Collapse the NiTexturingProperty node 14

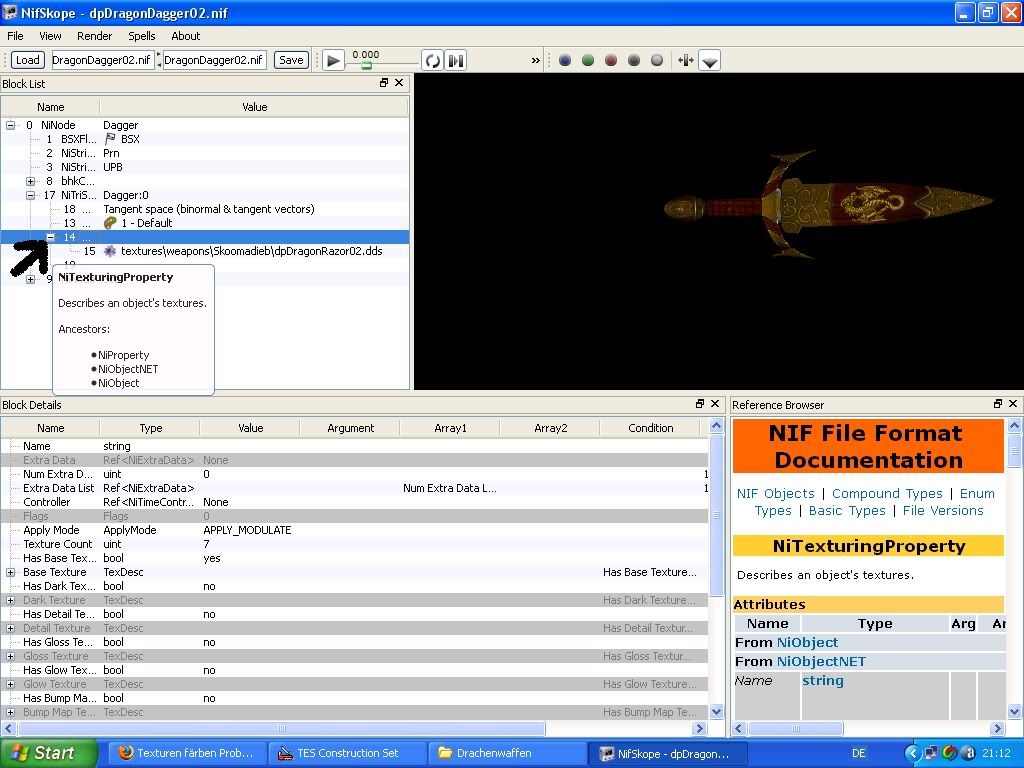coord(51,237)
